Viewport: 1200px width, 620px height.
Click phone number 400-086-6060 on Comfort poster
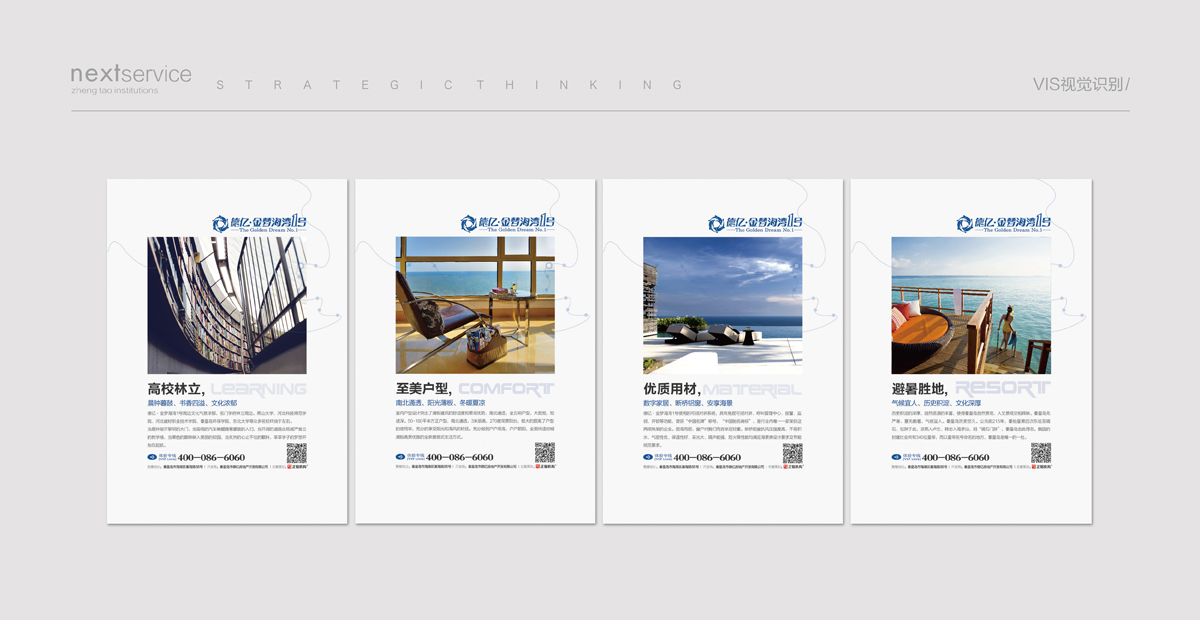click(459, 457)
